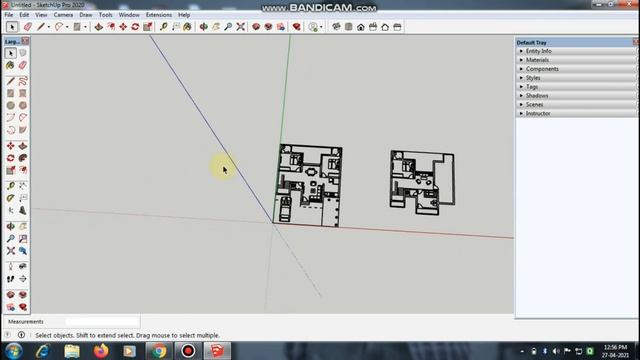Pick the Pan tool in left toolset
Image resolution: width=640 pixels, height=360 pixels.
pyautogui.click(x=23, y=226)
